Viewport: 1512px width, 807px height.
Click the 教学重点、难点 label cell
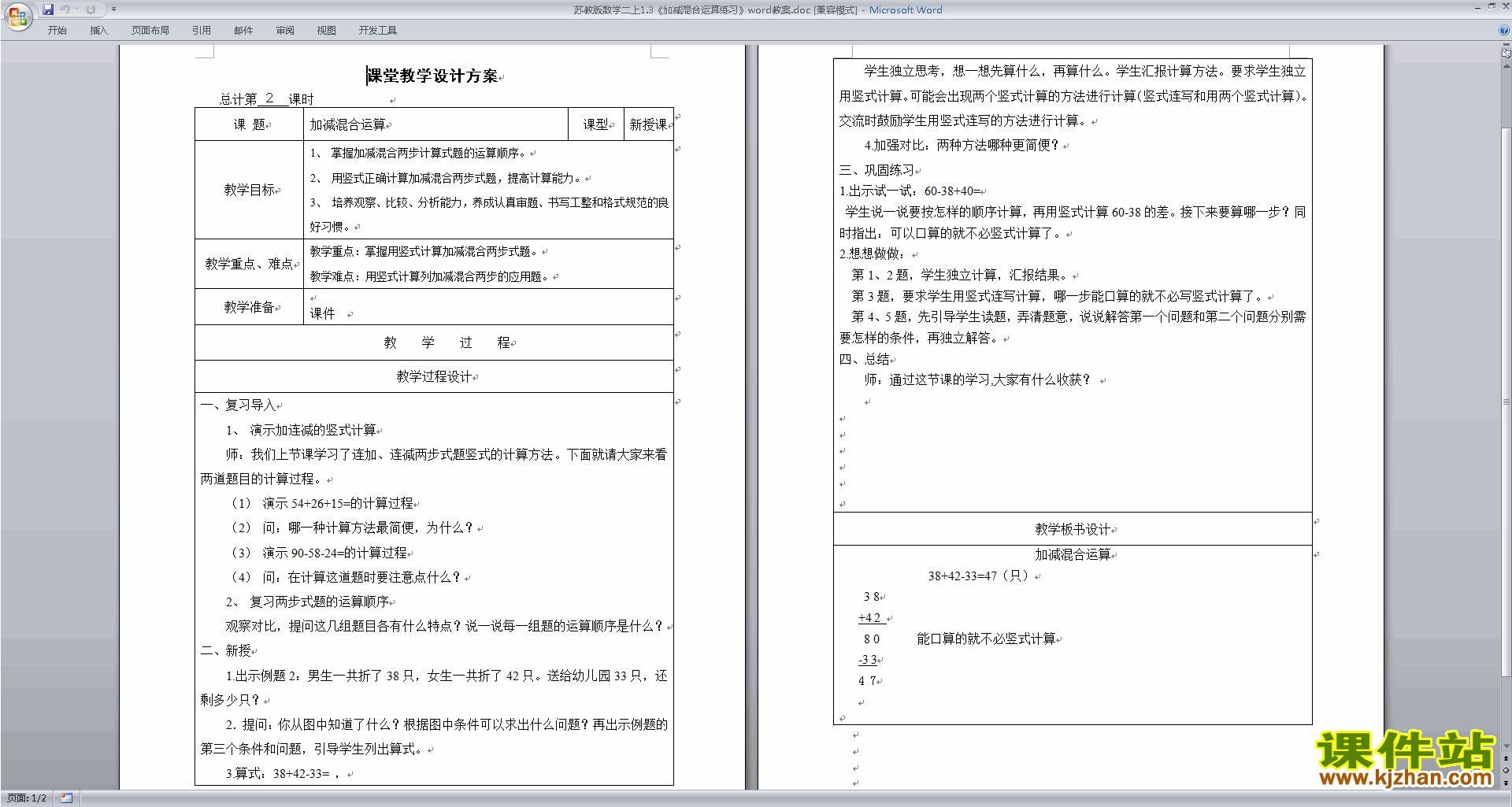pos(250,264)
